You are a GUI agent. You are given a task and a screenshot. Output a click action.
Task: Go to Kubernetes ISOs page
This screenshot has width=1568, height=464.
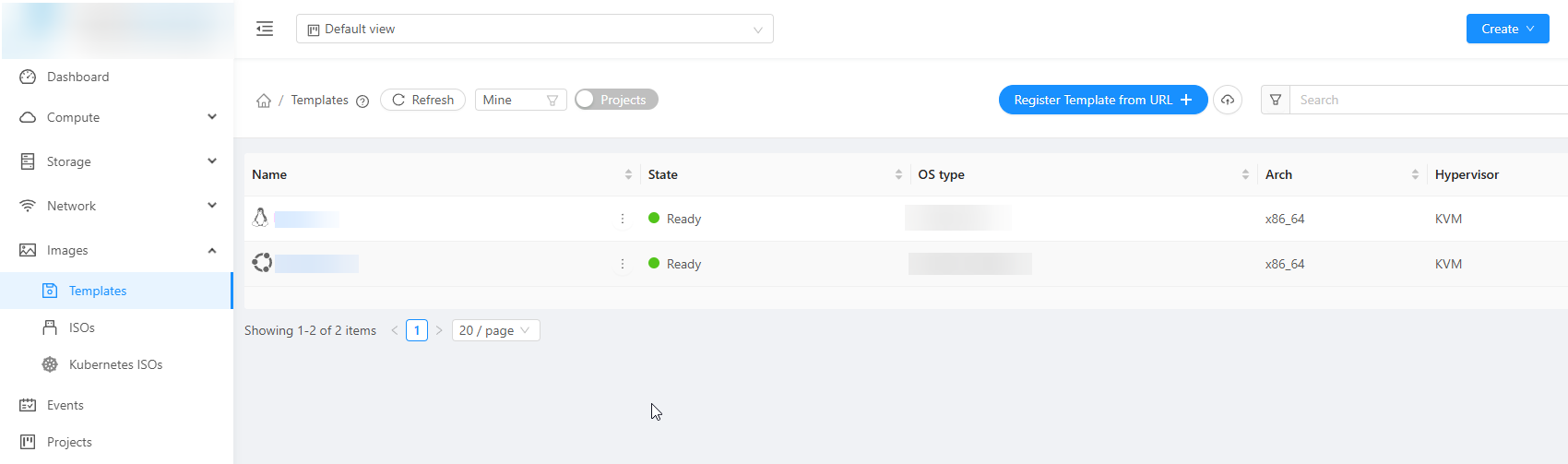115,364
